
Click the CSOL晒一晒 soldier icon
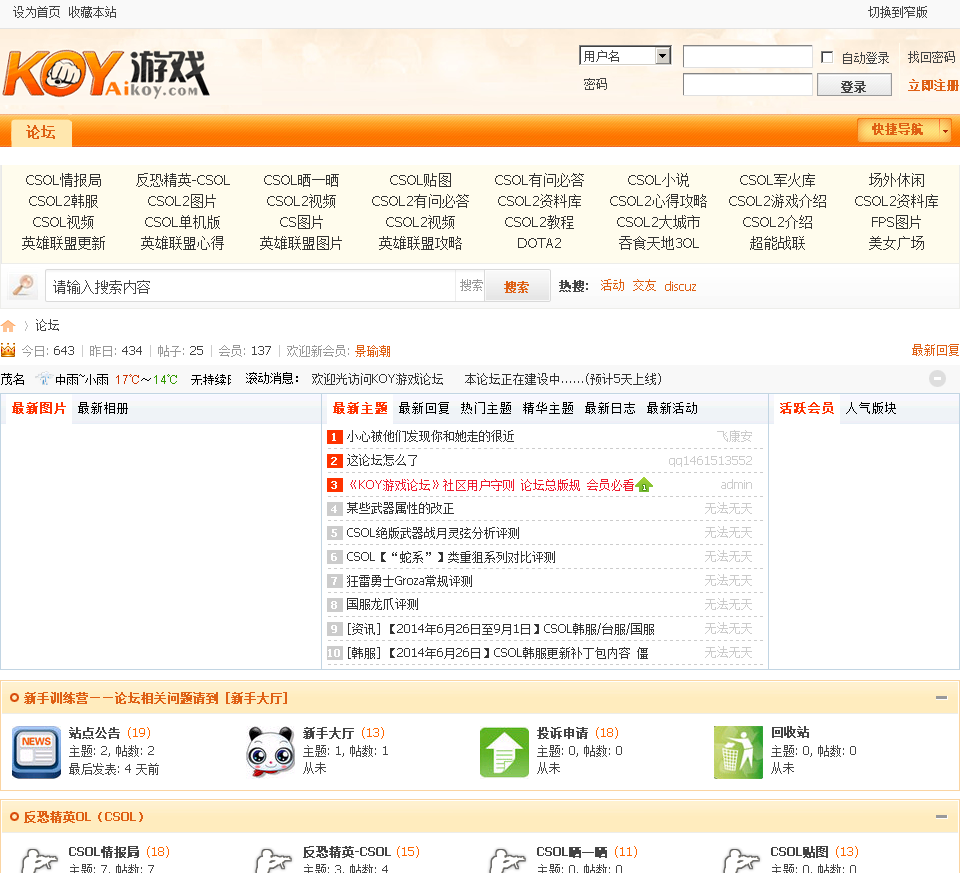[x=506, y=860]
